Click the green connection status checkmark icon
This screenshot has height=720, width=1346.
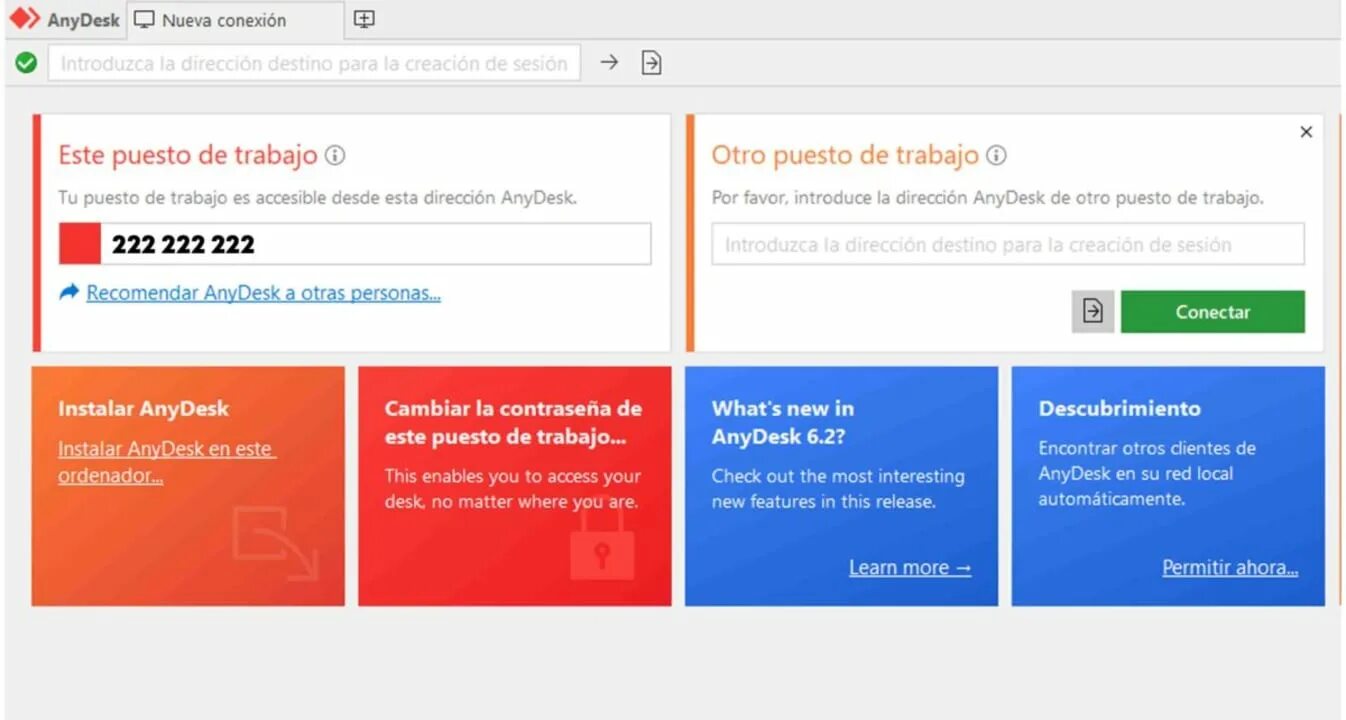pyautogui.click(x=26, y=63)
